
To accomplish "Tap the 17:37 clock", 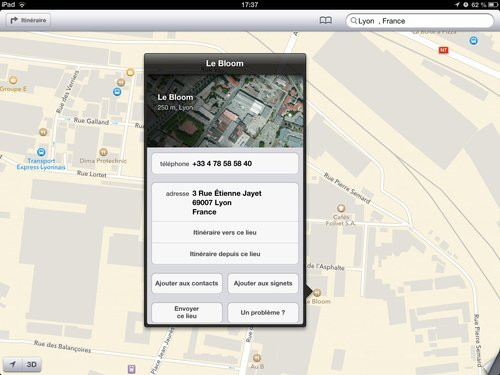I will pyautogui.click(x=250, y=4).
